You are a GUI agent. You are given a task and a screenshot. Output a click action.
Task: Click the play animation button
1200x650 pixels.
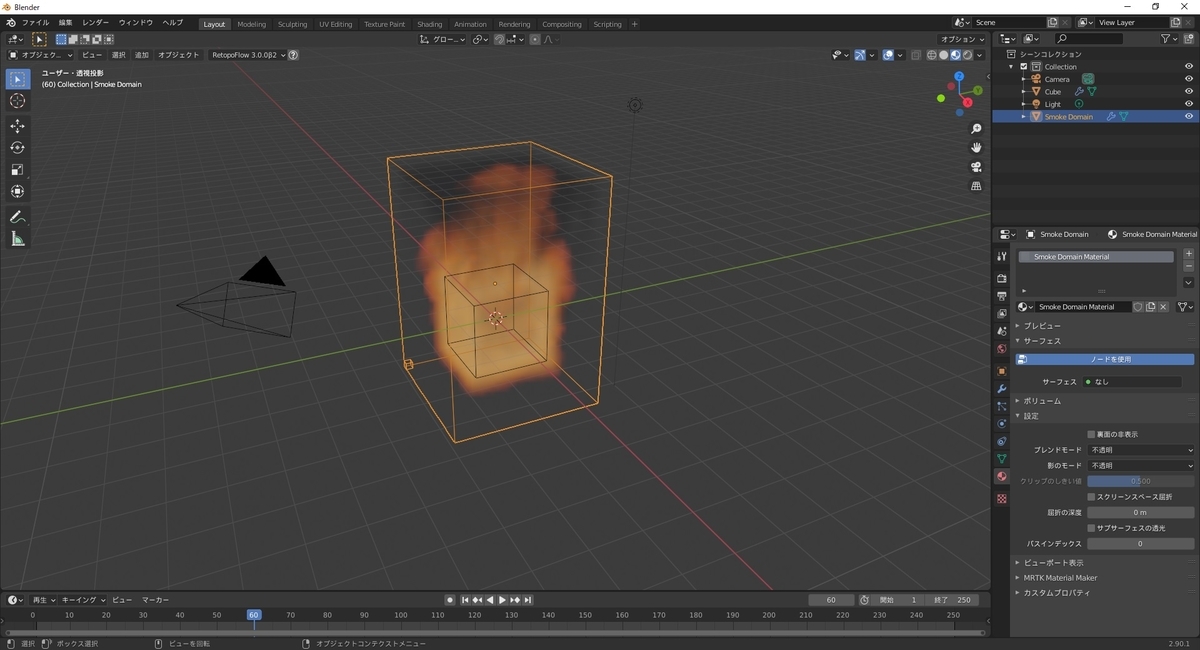[502, 600]
